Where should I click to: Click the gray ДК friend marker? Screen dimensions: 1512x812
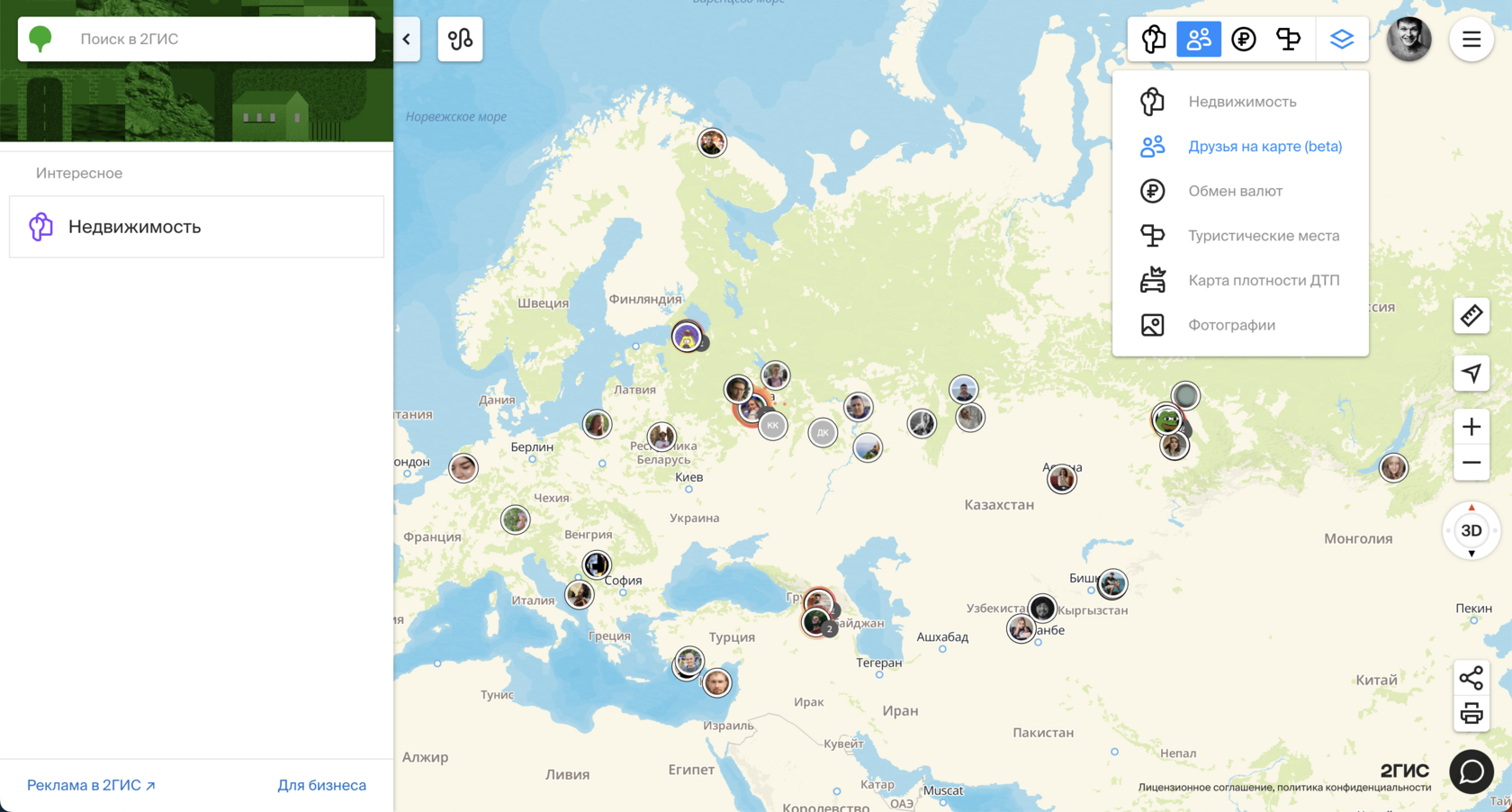pos(823,433)
